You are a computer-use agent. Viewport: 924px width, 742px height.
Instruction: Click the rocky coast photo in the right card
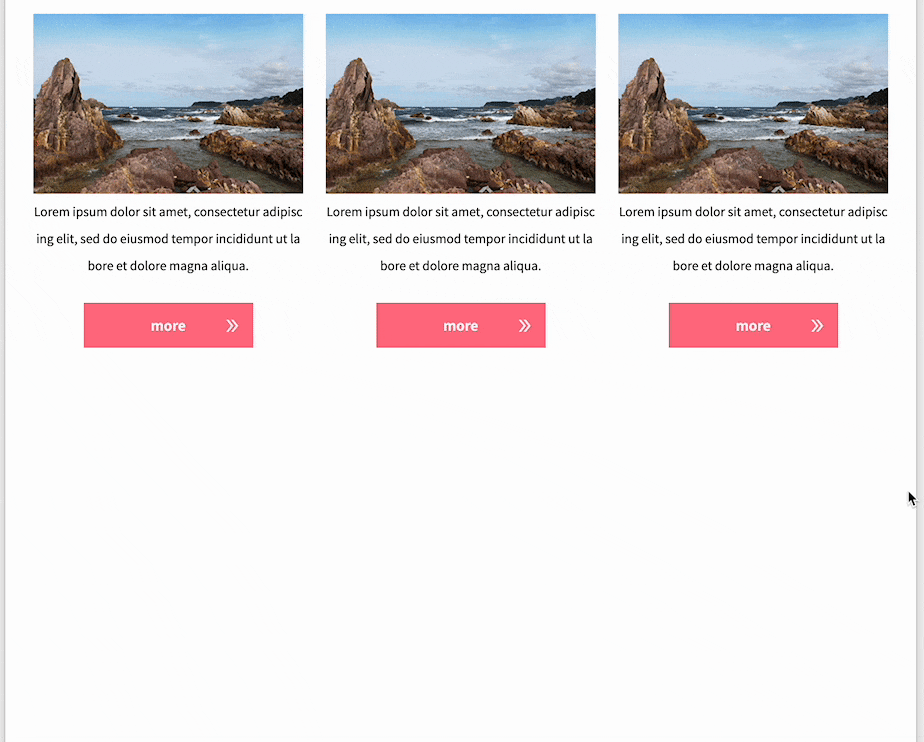point(753,104)
